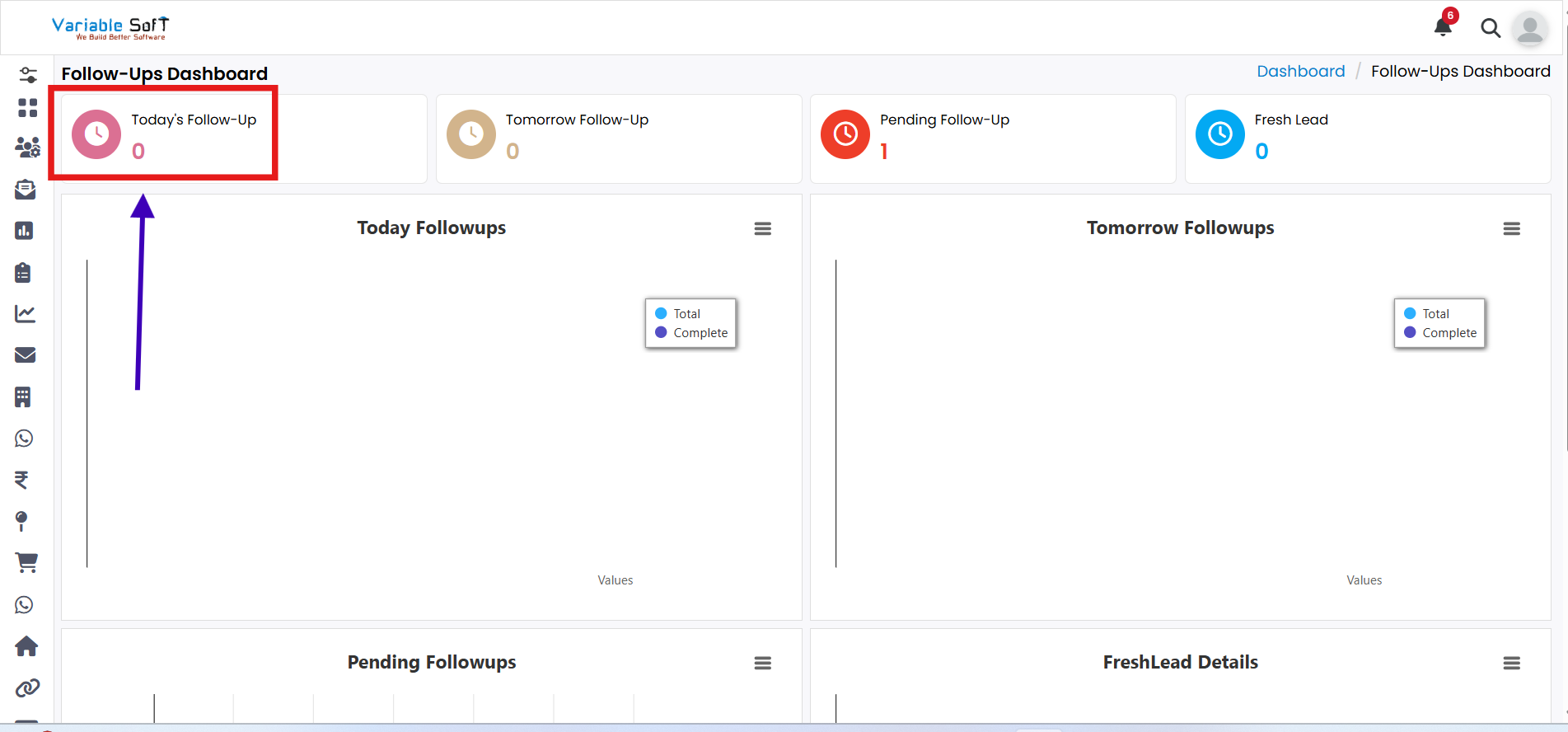Open the user profile avatar menu
Screen dimensions: 1568x732
click(1530, 28)
